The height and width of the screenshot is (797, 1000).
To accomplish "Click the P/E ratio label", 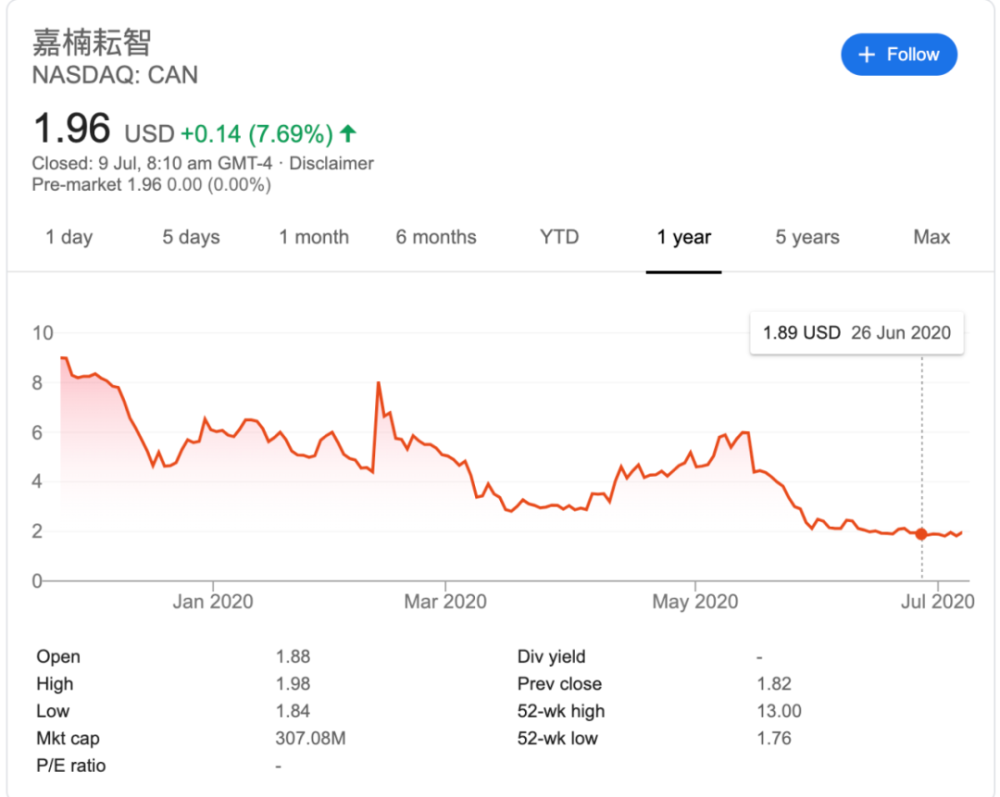I will tap(71, 766).
